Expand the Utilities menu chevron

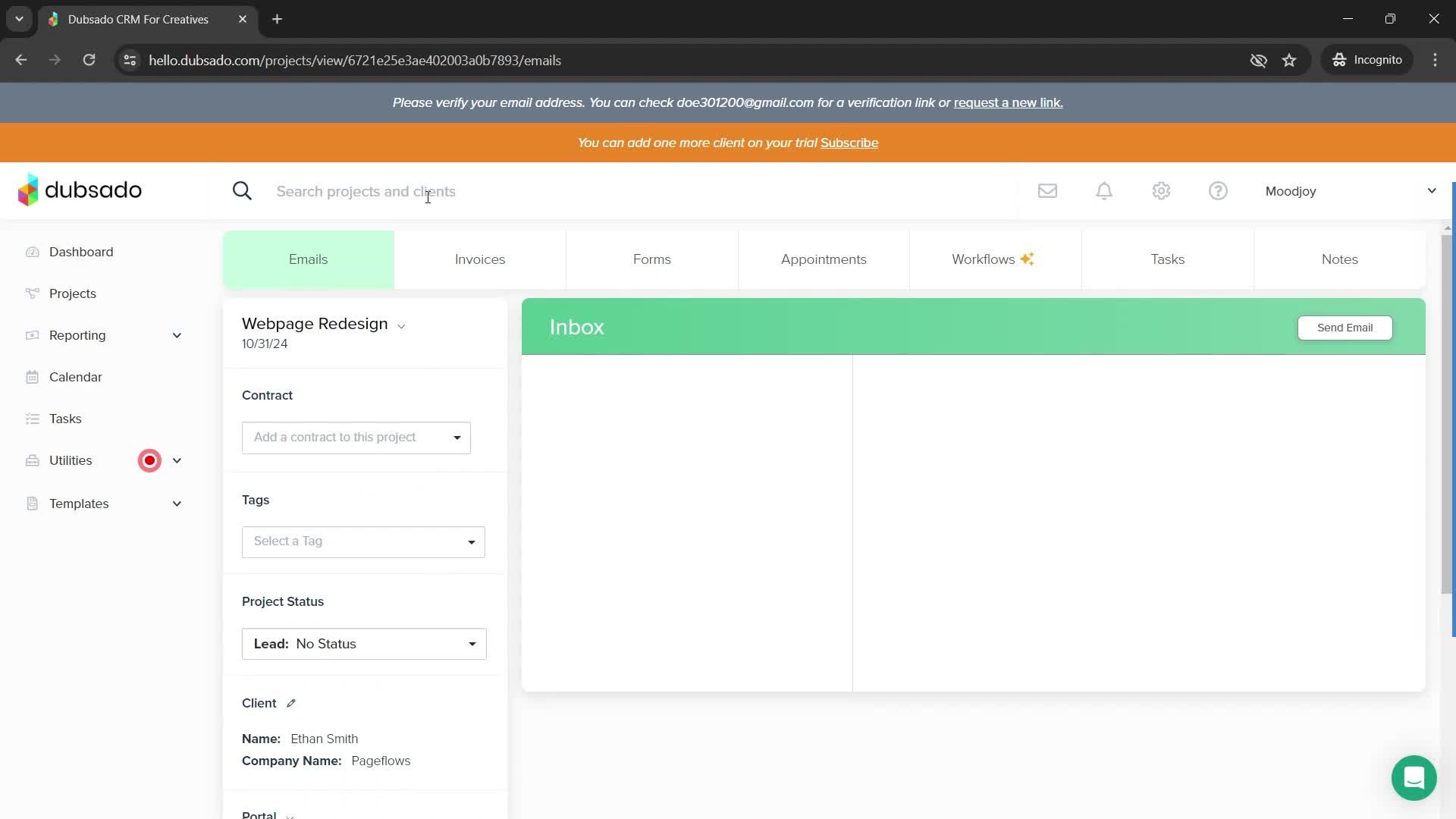(x=177, y=460)
